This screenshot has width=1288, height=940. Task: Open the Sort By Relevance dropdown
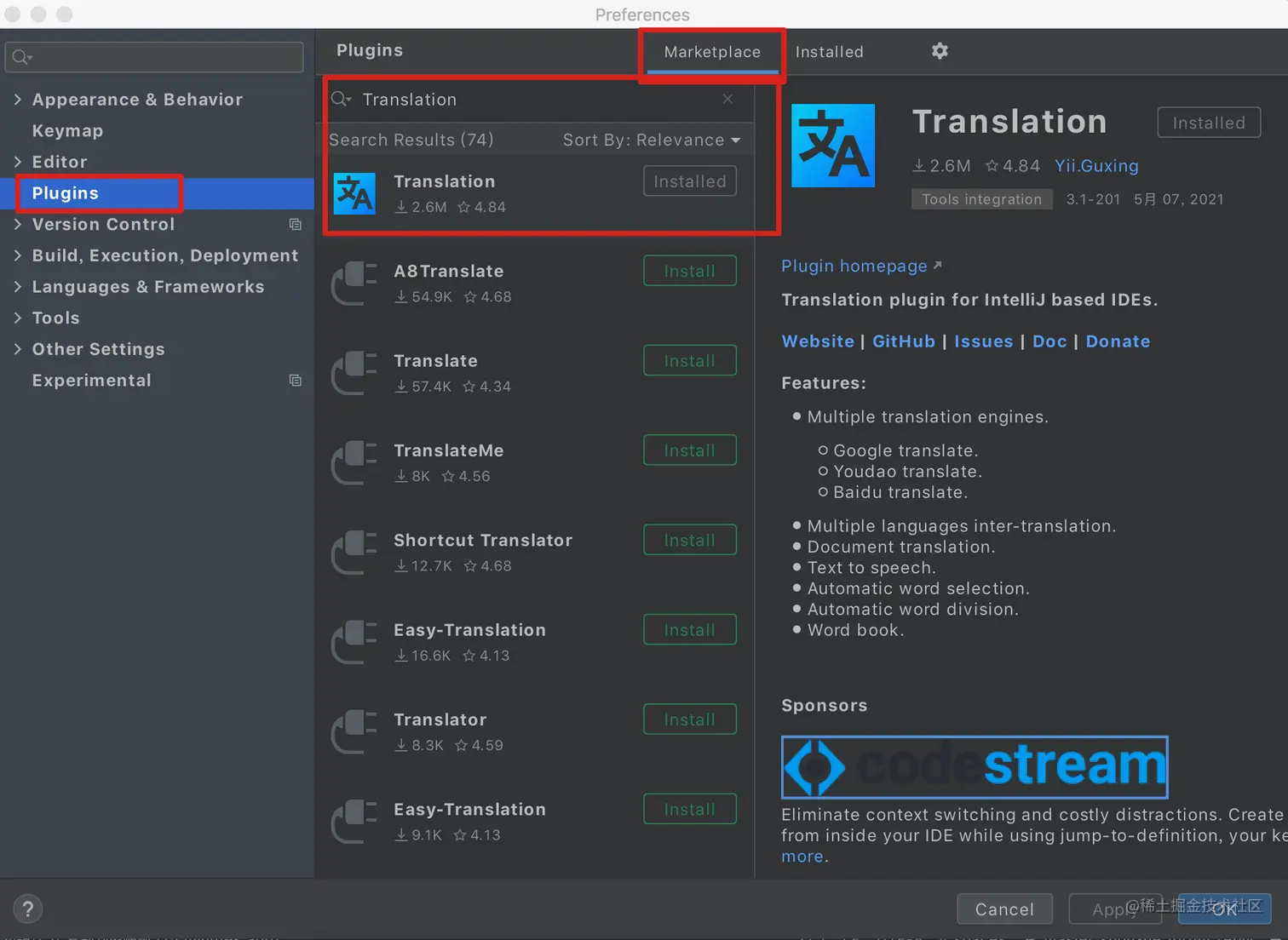click(x=651, y=140)
